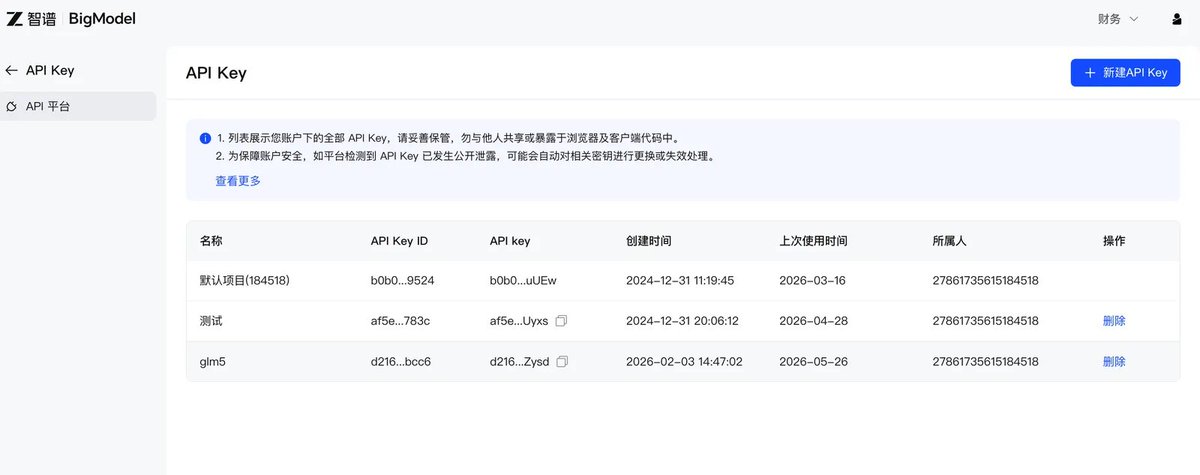Copy the glm5 API key d216...Zysd
Screen dimensions: 1200x475
tap(562, 361)
